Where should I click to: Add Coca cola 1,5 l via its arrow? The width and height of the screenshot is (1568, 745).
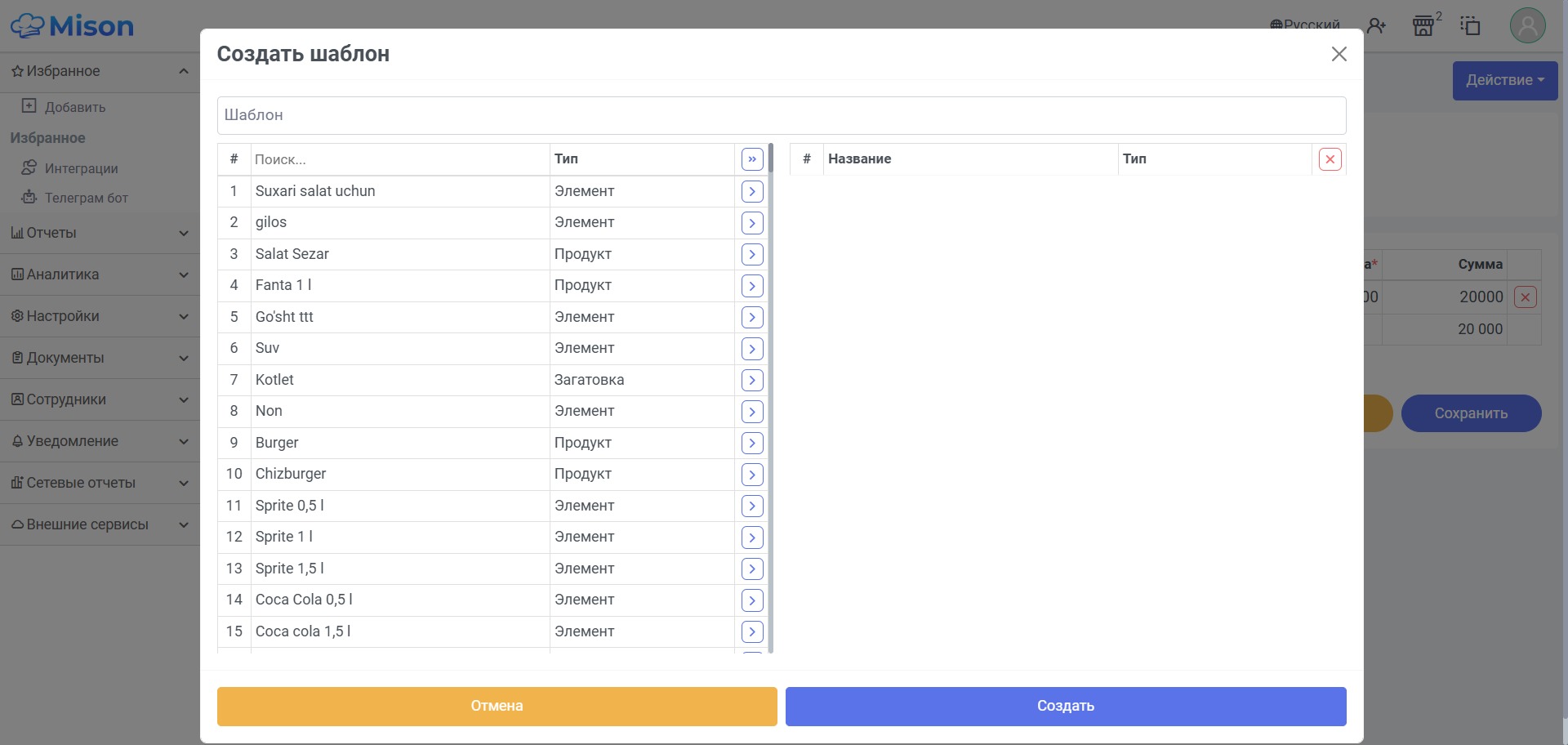[x=752, y=631]
